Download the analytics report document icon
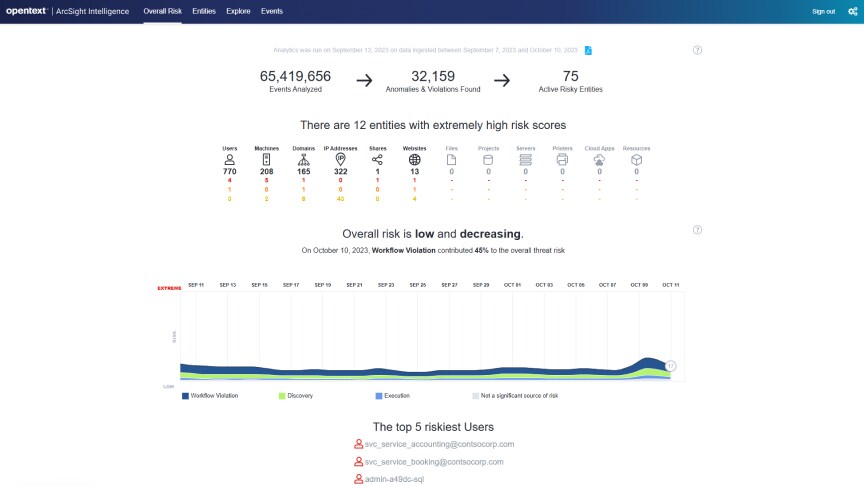864x486 pixels. coord(588,50)
